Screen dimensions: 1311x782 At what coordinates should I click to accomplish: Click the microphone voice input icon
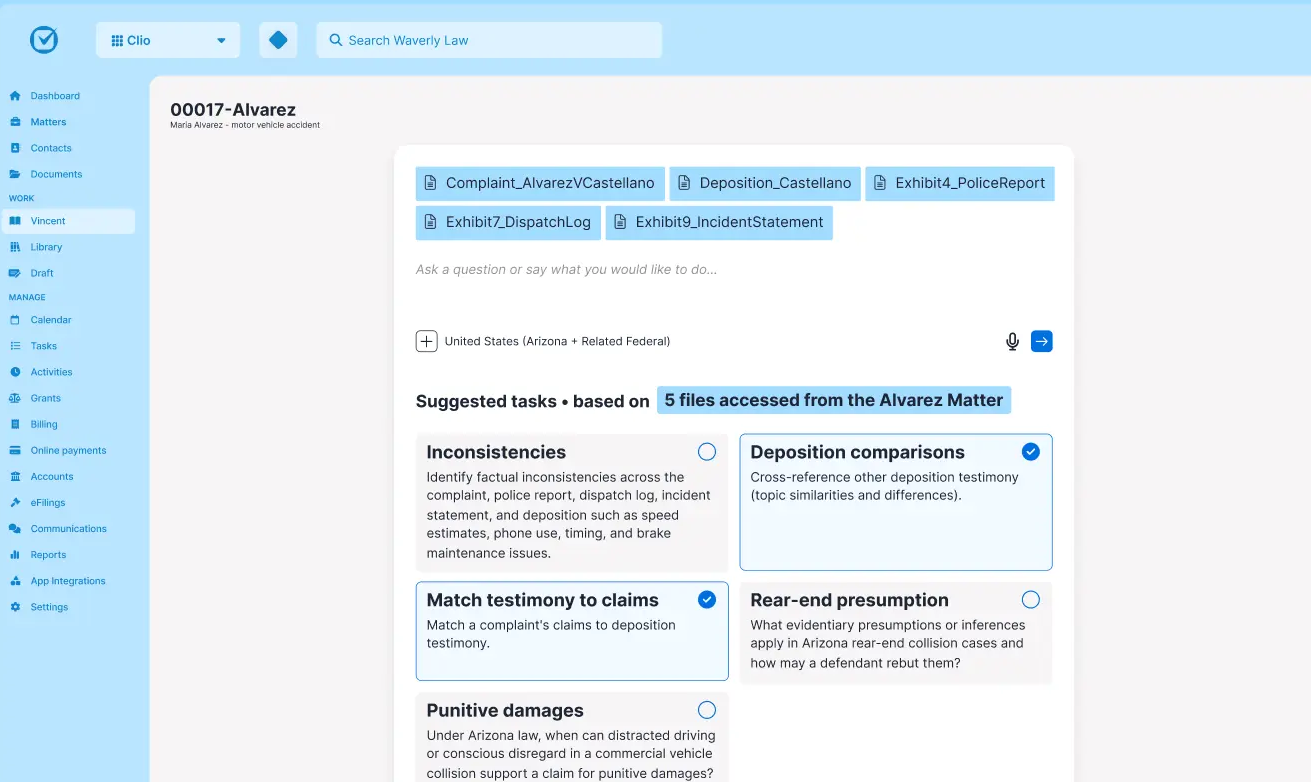click(1012, 342)
